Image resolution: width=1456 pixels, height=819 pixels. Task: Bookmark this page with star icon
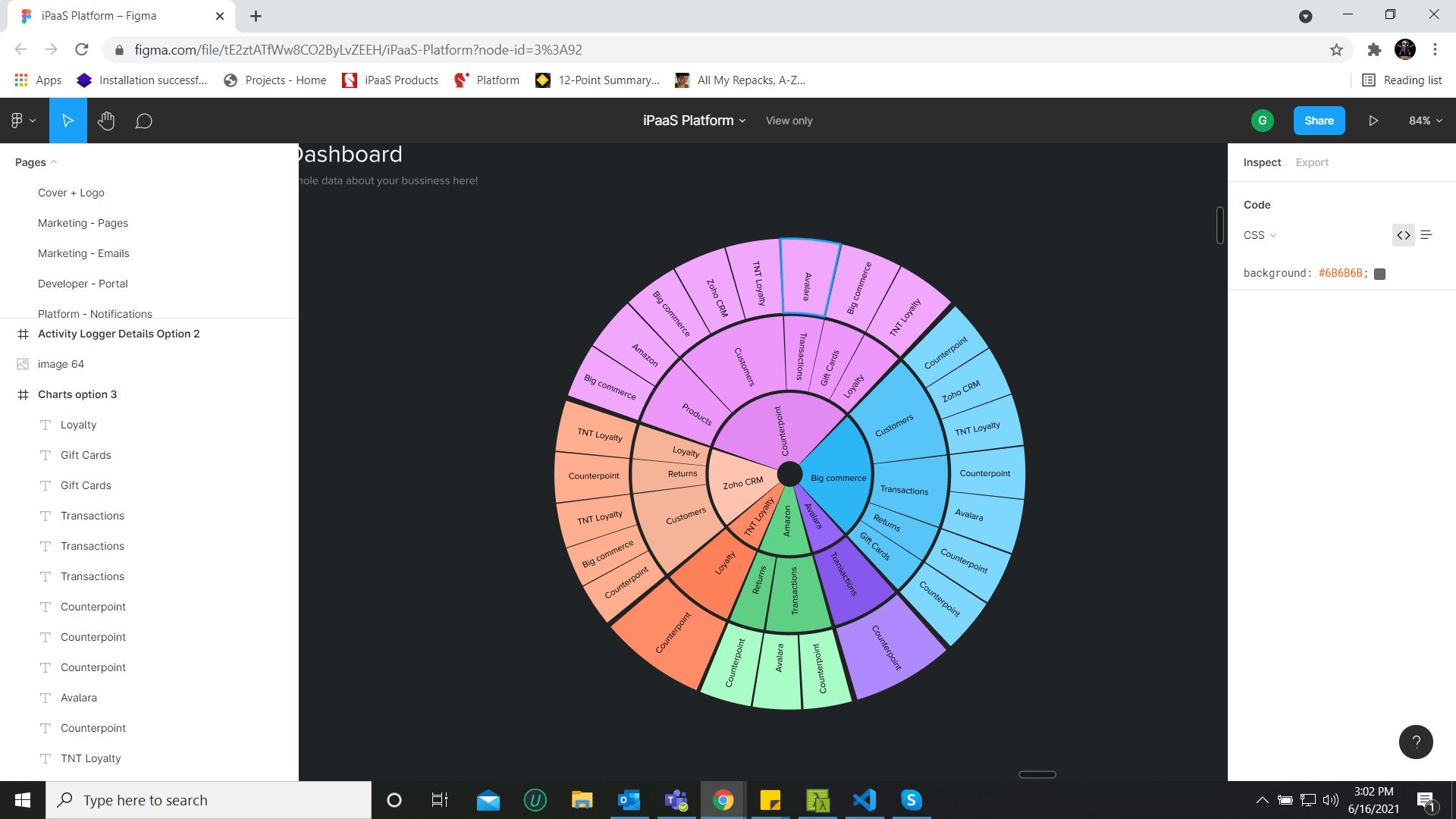click(x=1336, y=50)
